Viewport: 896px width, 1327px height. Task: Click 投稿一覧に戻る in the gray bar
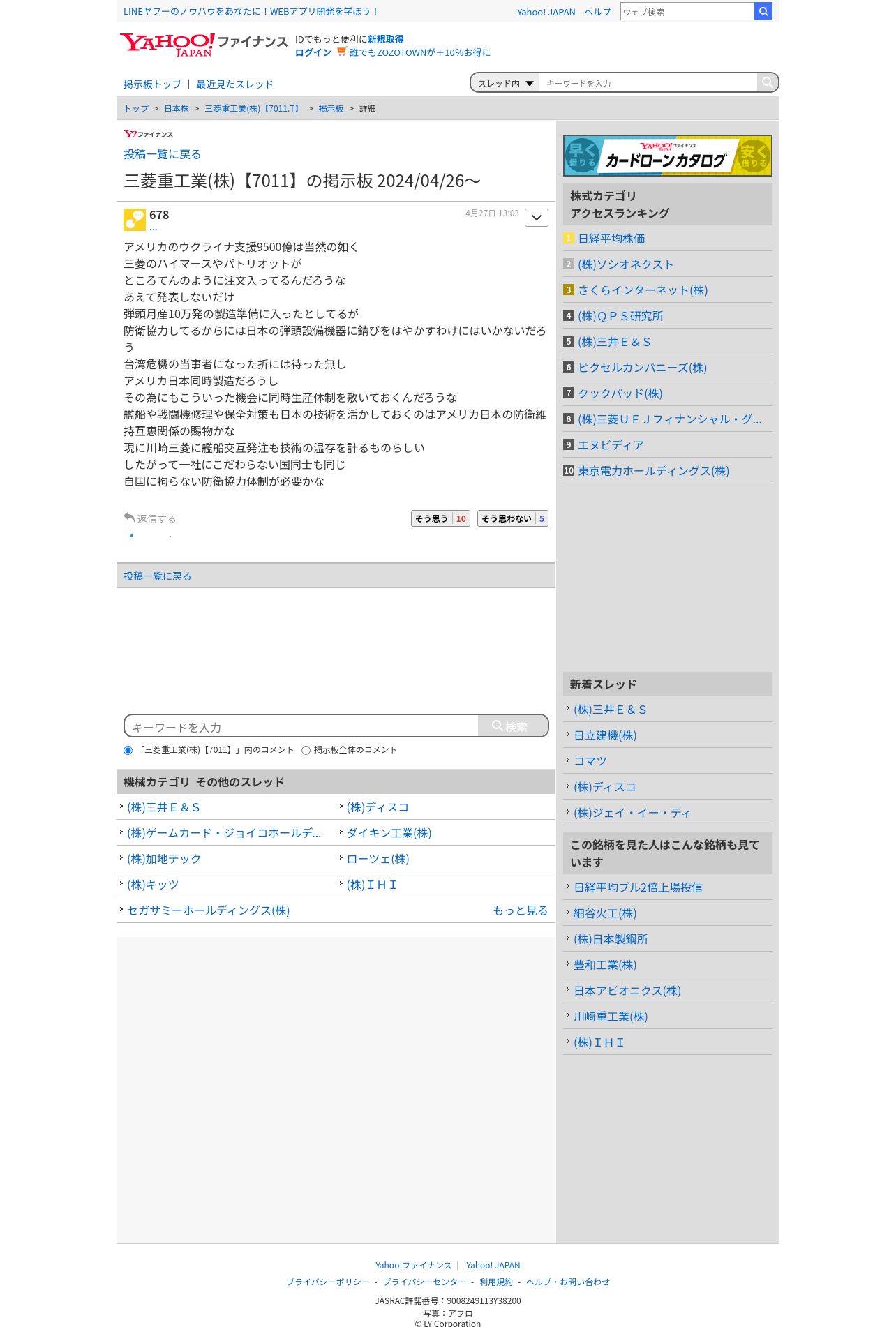pos(157,576)
